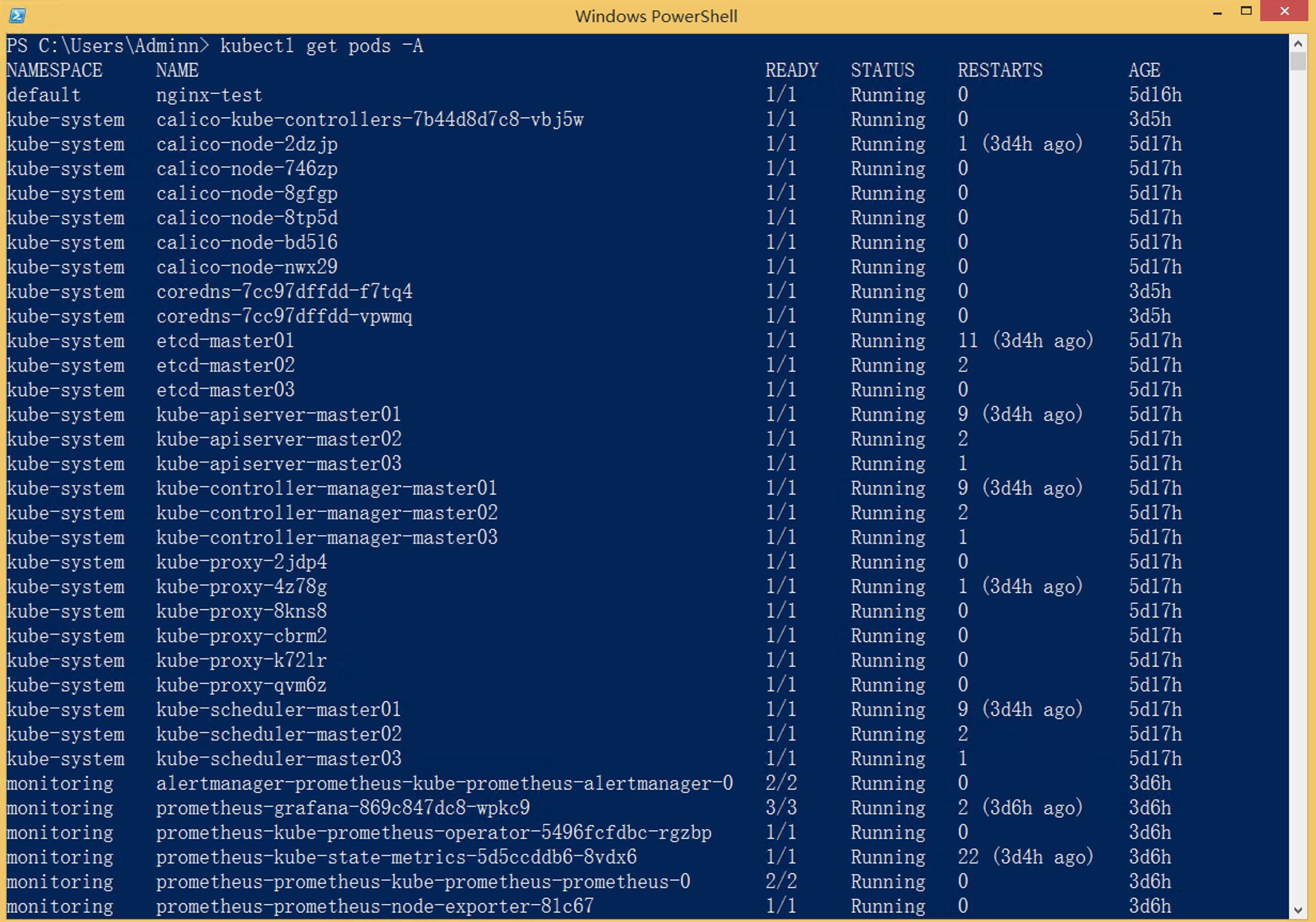The image size is (1316, 922).
Task: Select the nginx-test pod name
Action: coord(209,95)
